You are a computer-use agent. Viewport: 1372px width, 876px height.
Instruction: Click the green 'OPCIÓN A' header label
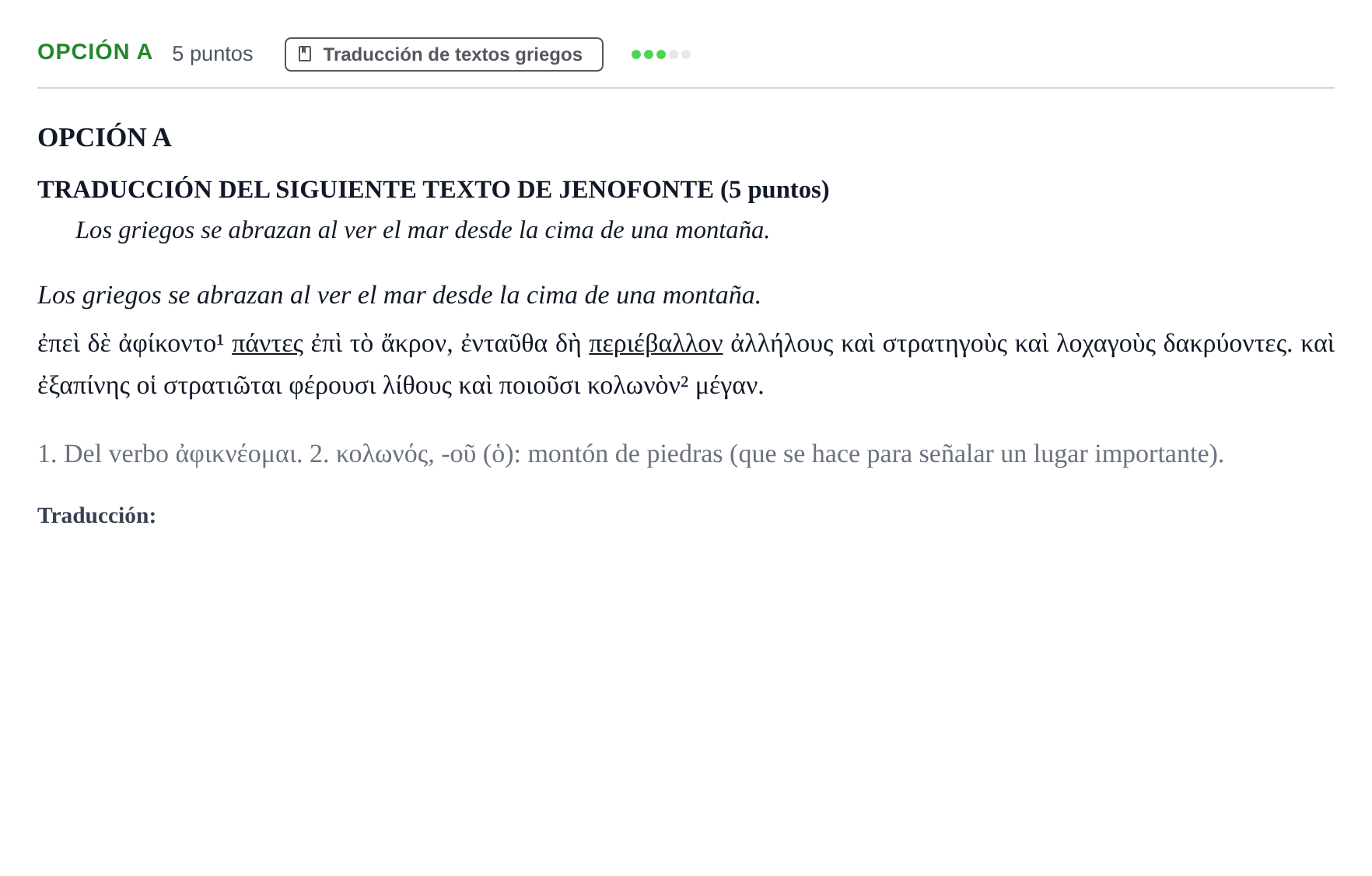pyautogui.click(x=95, y=52)
